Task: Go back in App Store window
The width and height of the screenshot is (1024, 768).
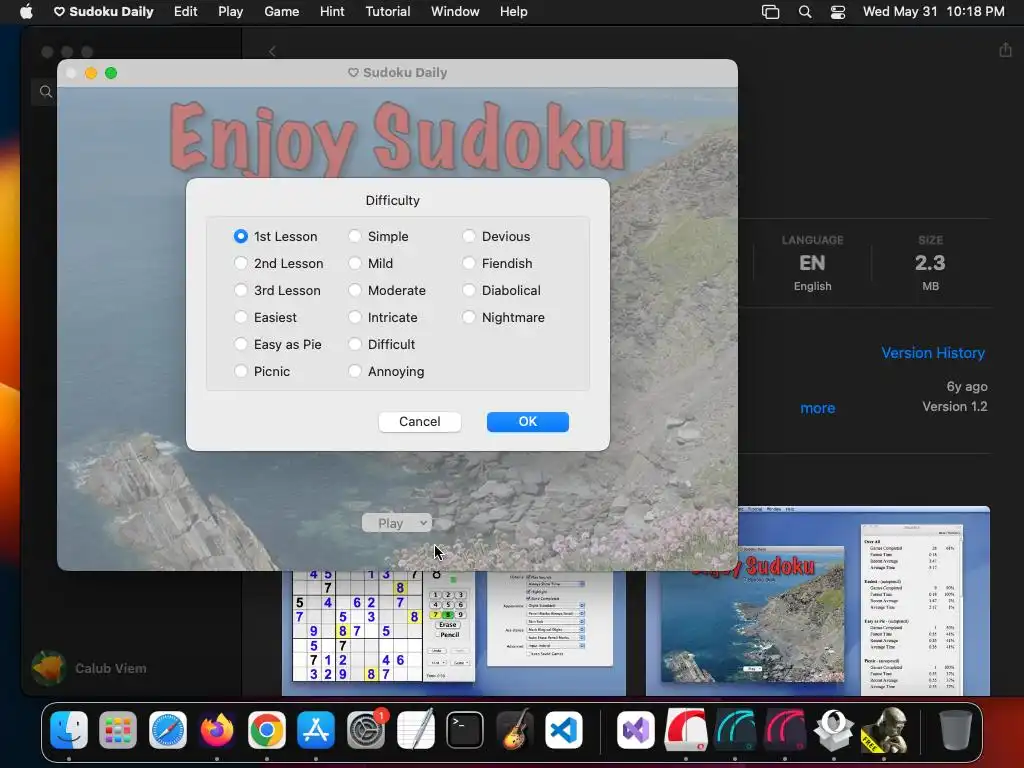Action: coord(272,52)
